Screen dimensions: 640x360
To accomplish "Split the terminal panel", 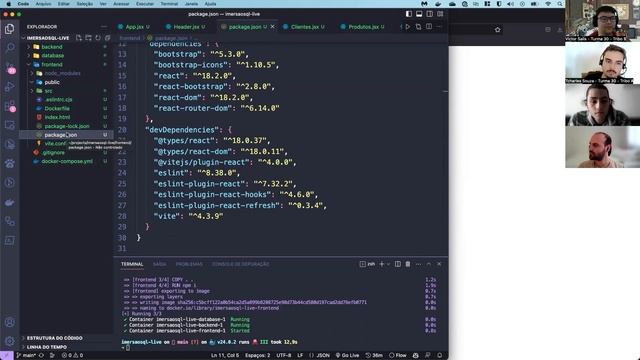I will pyautogui.click(x=398, y=264).
